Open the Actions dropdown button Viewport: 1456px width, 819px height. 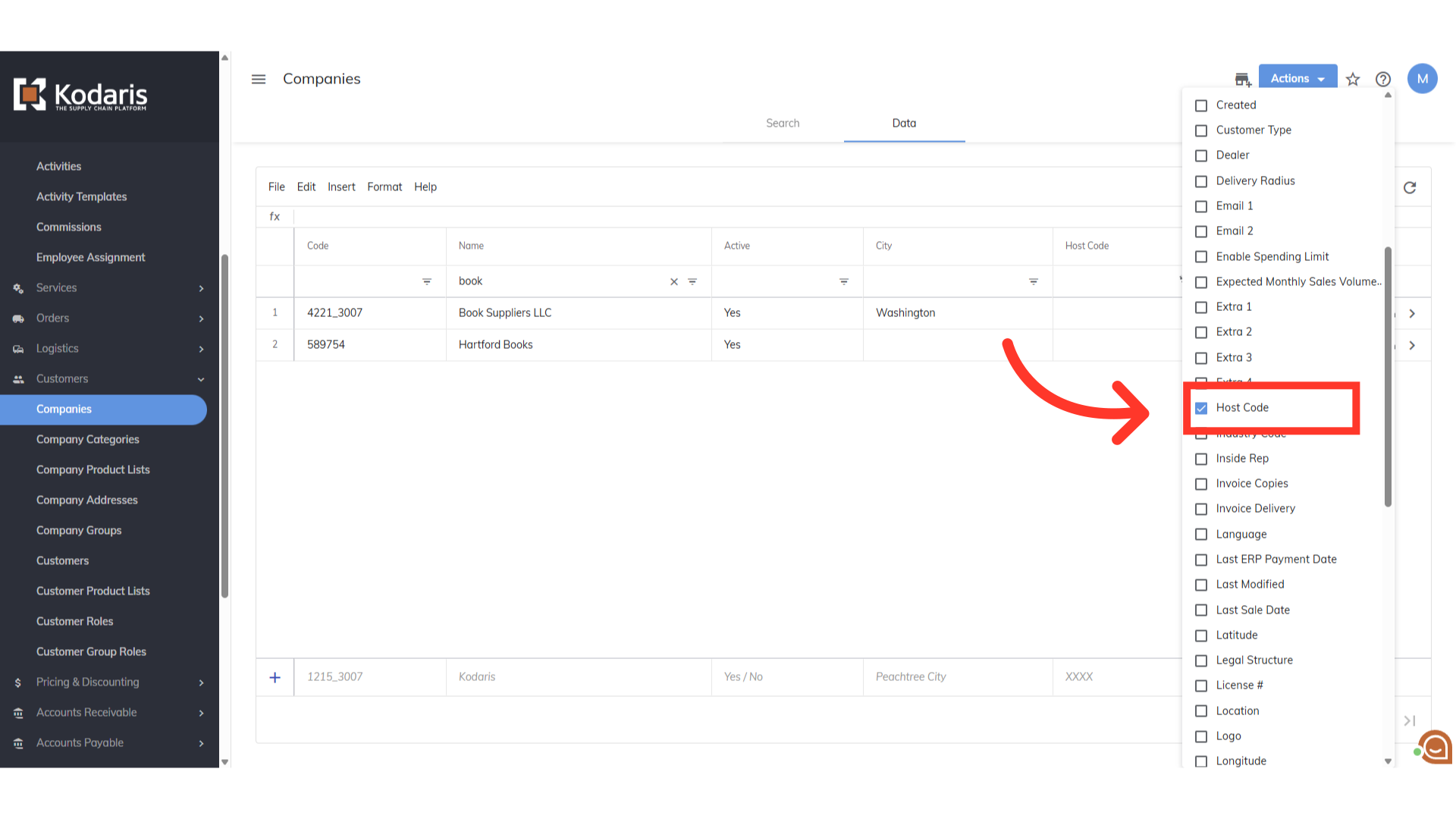point(1298,78)
